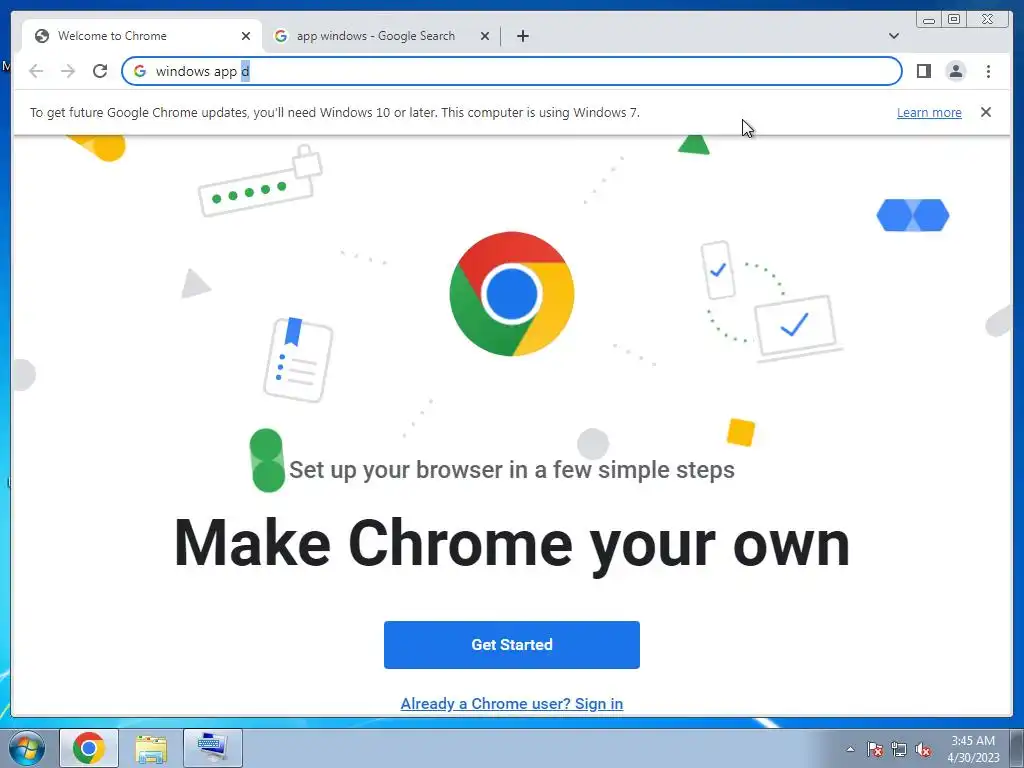Minimize the Chrome window
The image size is (1024, 768).
click(x=929, y=19)
